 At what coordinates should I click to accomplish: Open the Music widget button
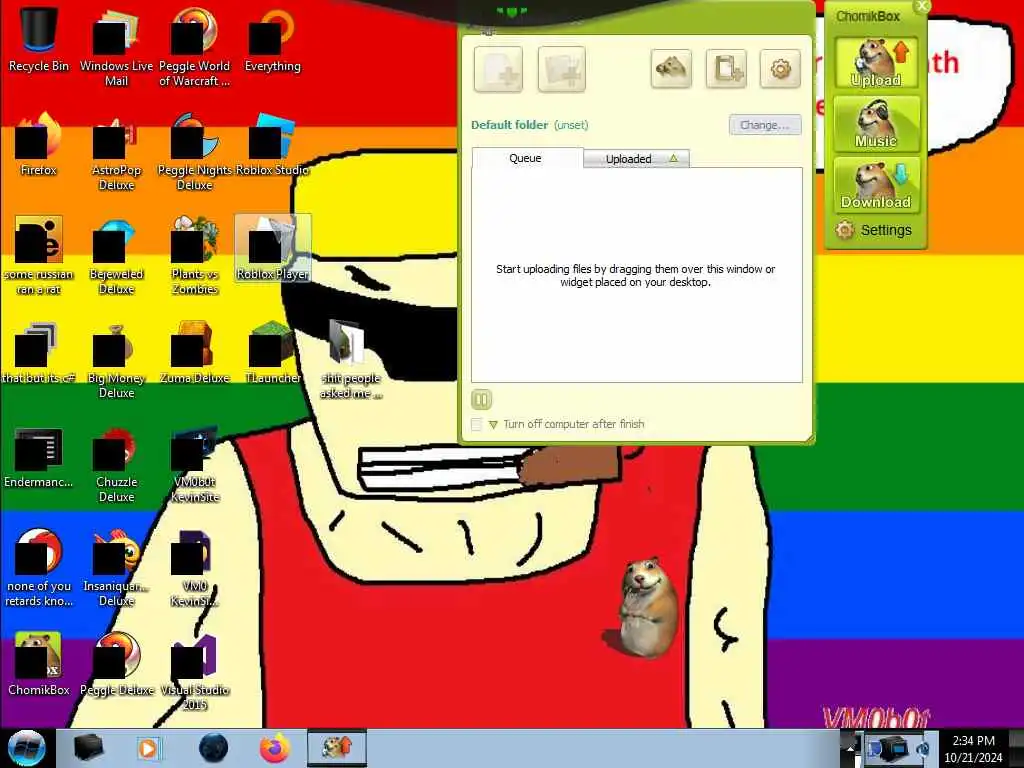click(x=876, y=124)
